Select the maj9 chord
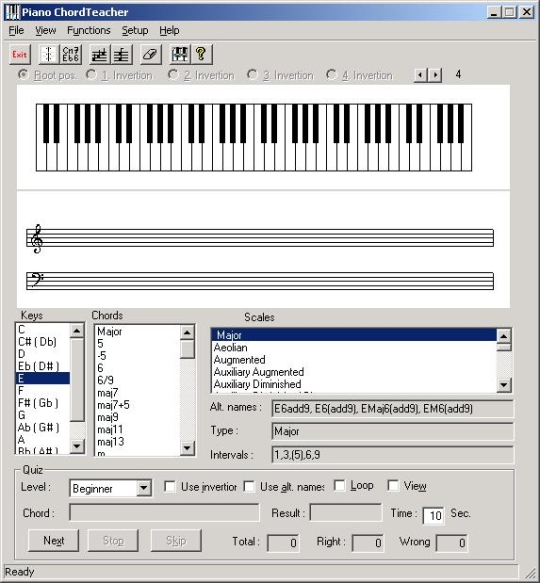This screenshot has width=540, height=583. point(138,417)
